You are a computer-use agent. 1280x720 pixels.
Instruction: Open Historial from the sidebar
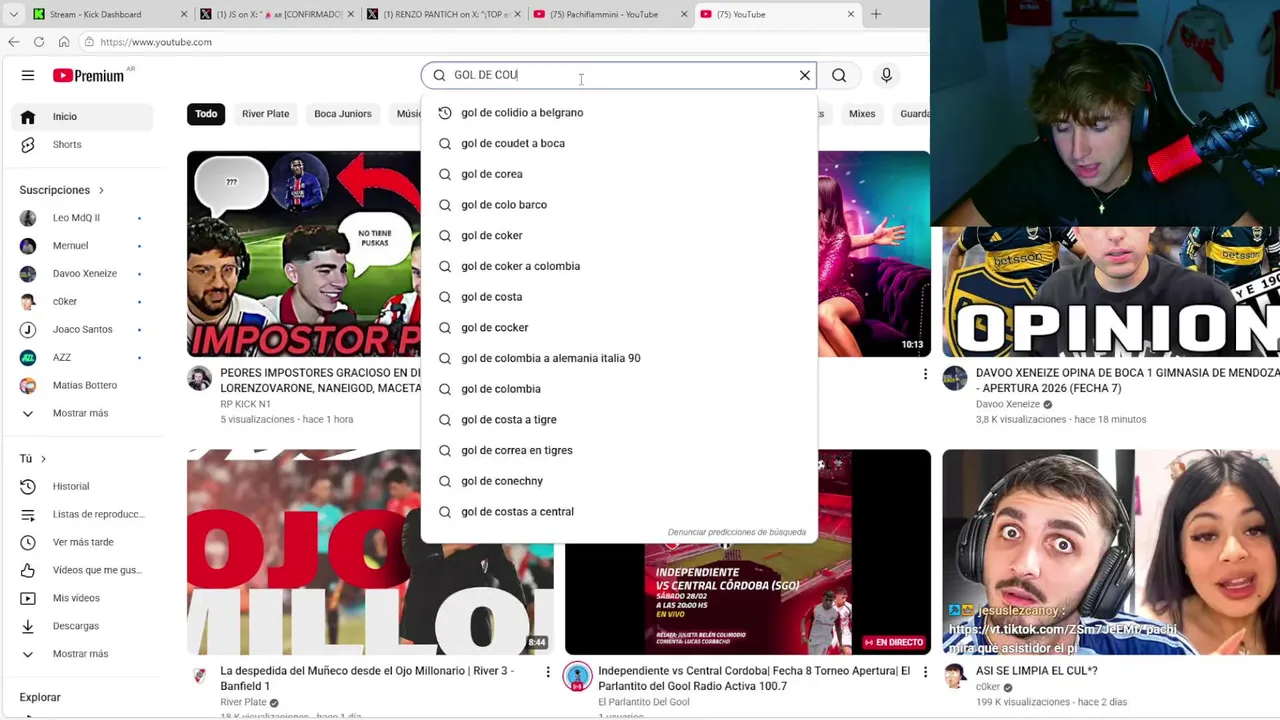point(83,486)
